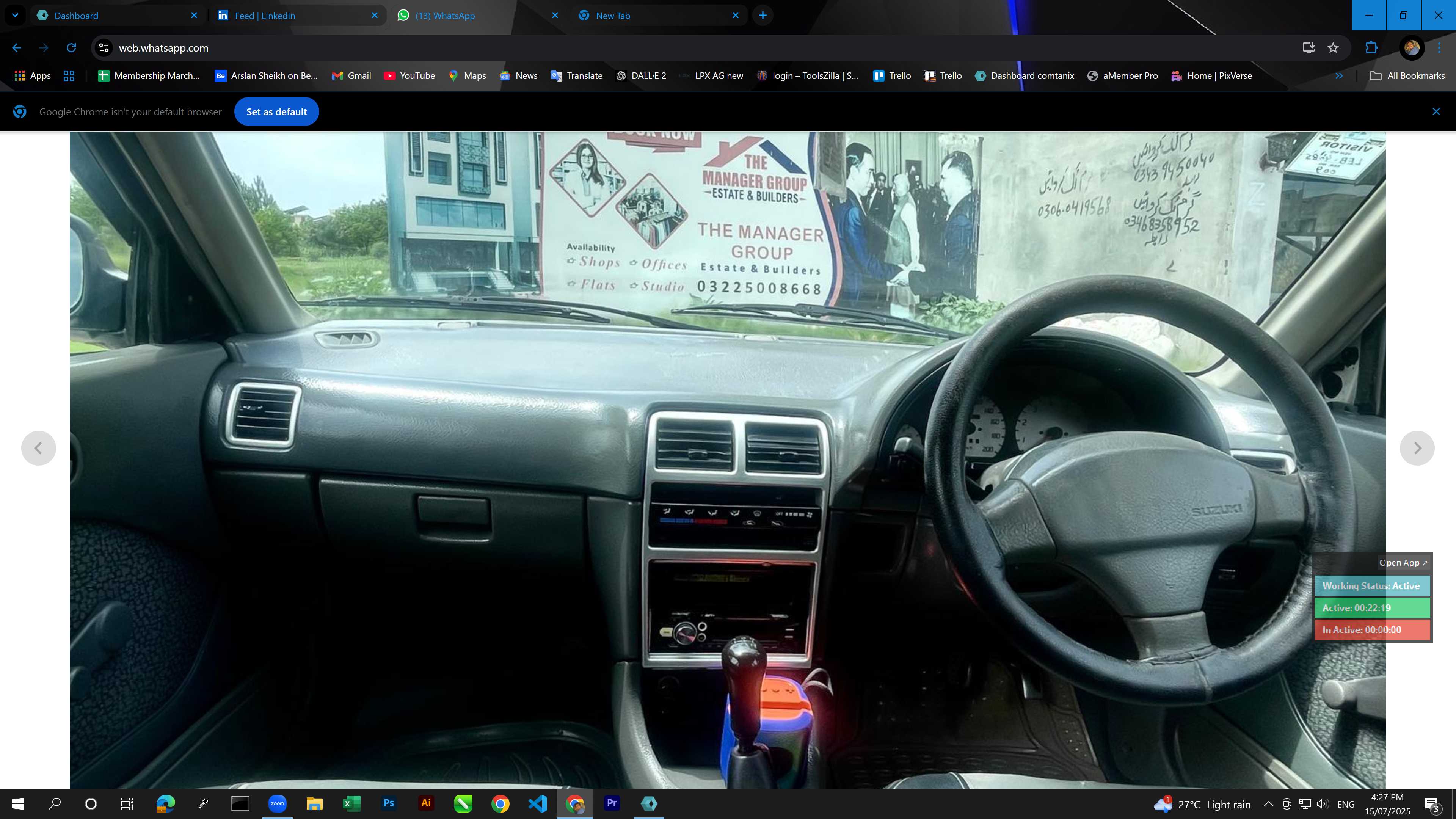The image size is (1456, 819).
Task: Launch Microsoft Edge from the taskbar
Action: coord(166,804)
